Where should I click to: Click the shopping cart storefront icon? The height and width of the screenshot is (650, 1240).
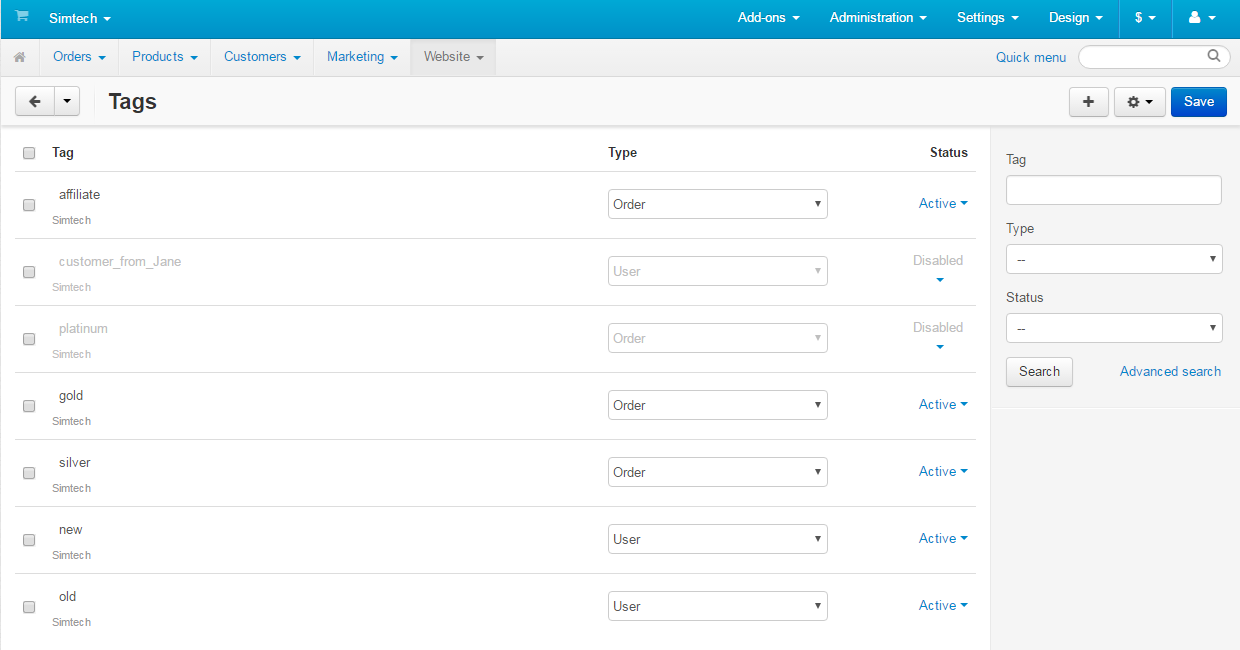click(x=21, y=17)
